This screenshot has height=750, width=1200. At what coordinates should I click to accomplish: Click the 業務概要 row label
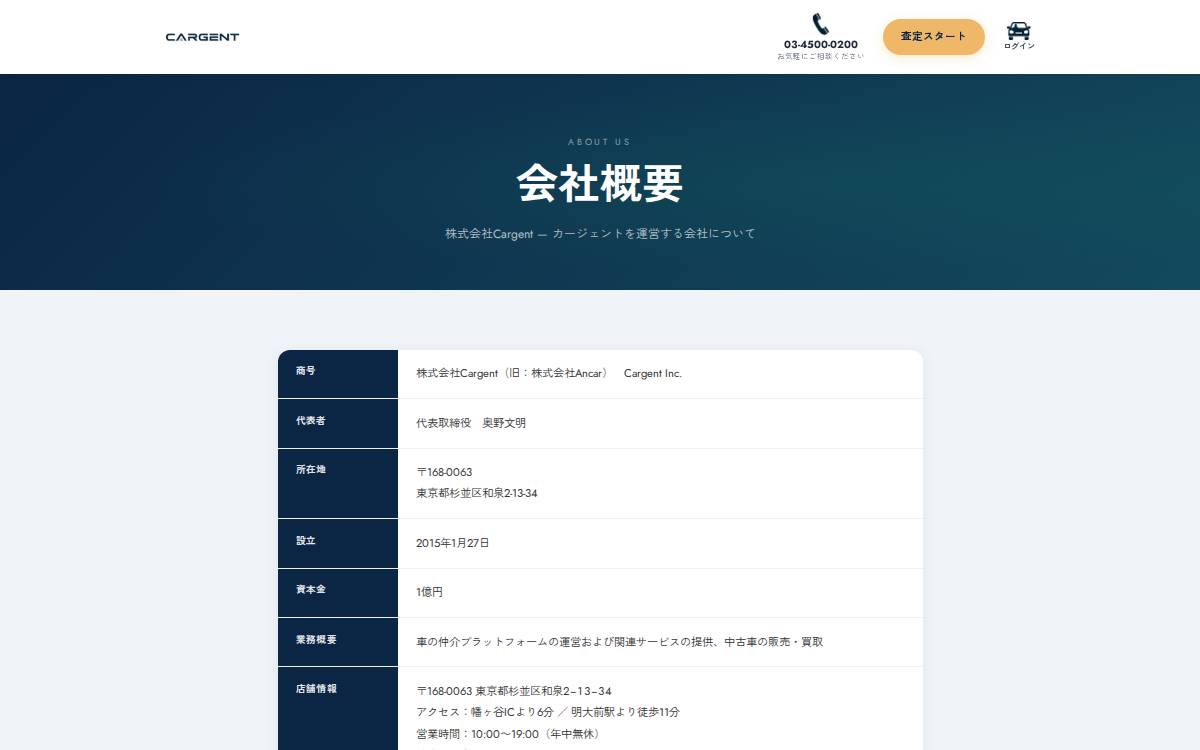coord(315,640)
